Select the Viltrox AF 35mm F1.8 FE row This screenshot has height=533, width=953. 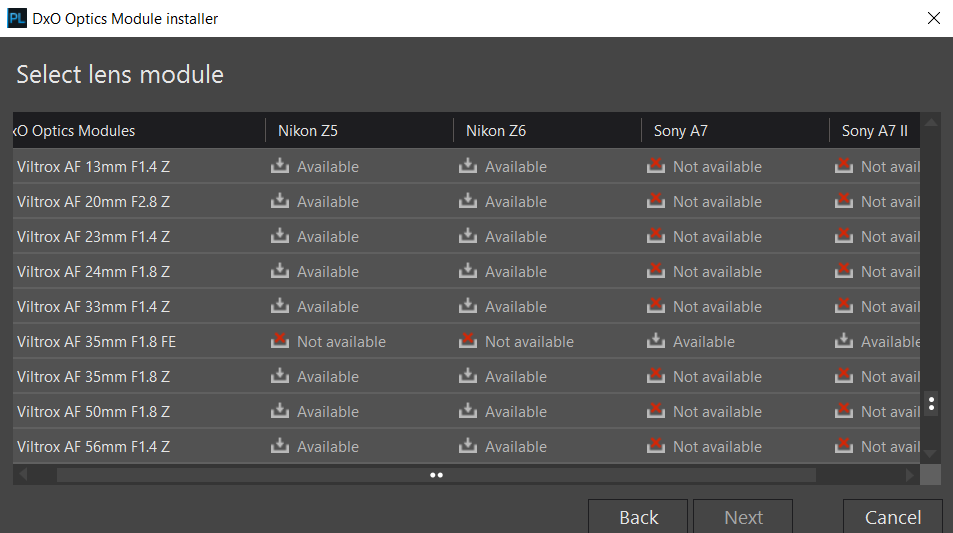point(466,341)
